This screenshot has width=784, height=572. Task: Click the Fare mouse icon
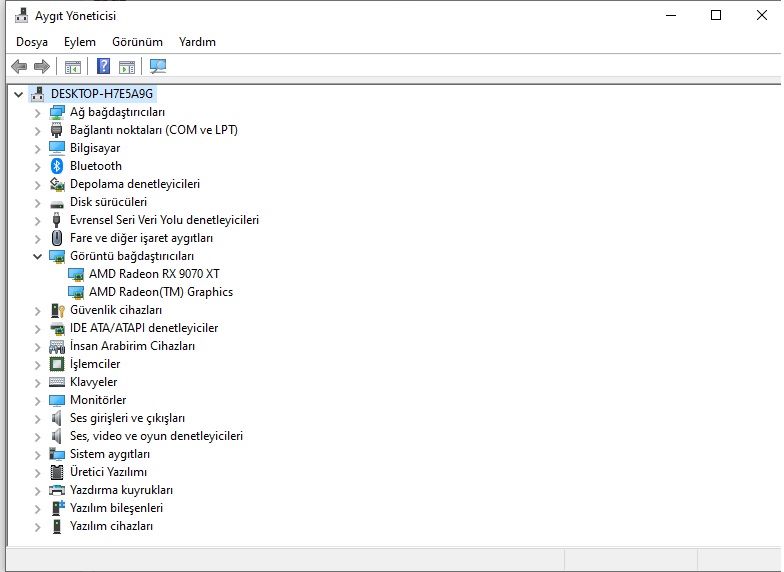[57, 238]
